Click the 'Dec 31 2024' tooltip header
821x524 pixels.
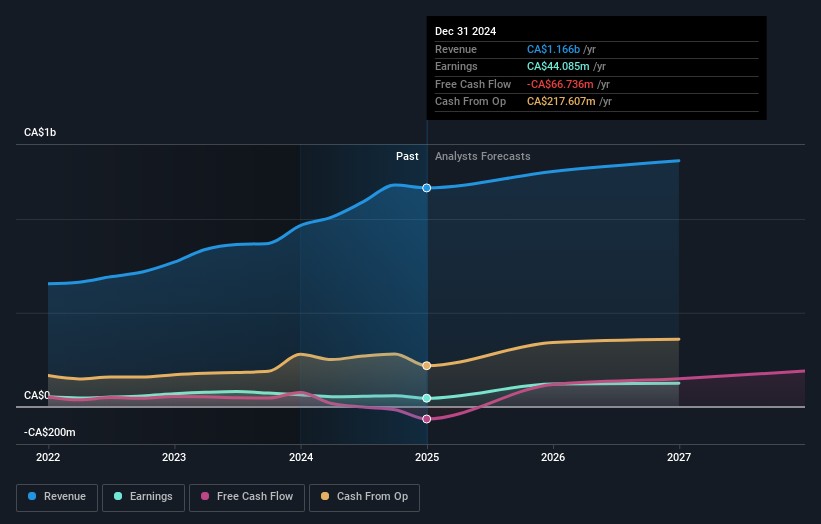point(465,32)
